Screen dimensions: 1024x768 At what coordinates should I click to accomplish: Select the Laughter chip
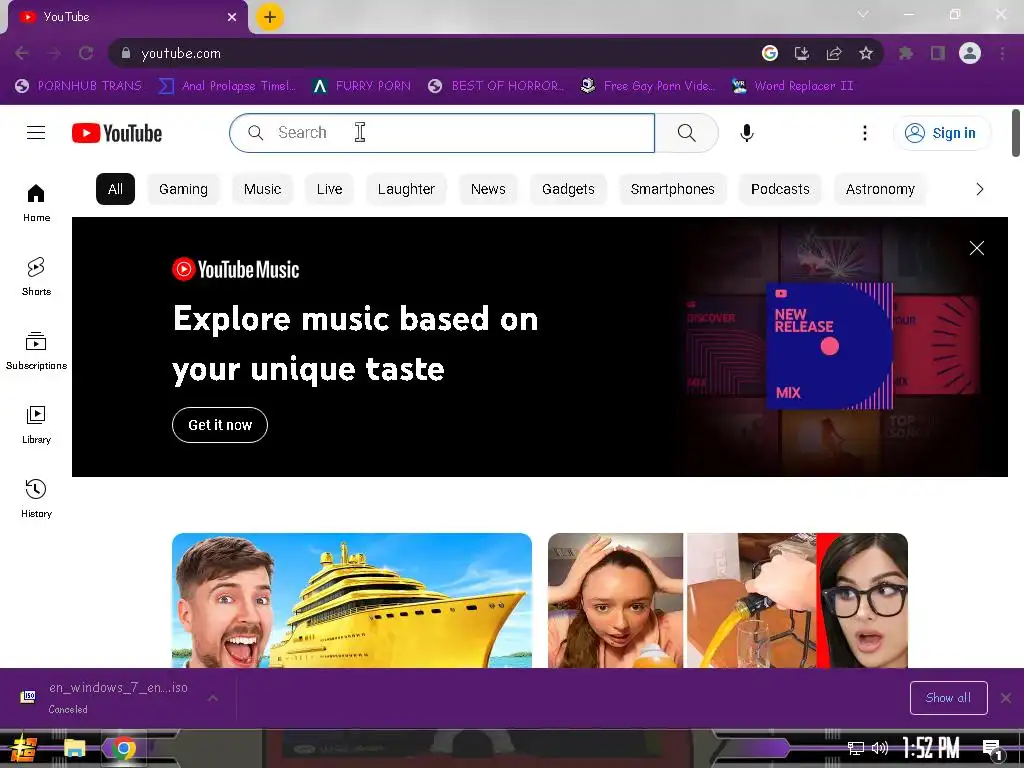(406, 189)
